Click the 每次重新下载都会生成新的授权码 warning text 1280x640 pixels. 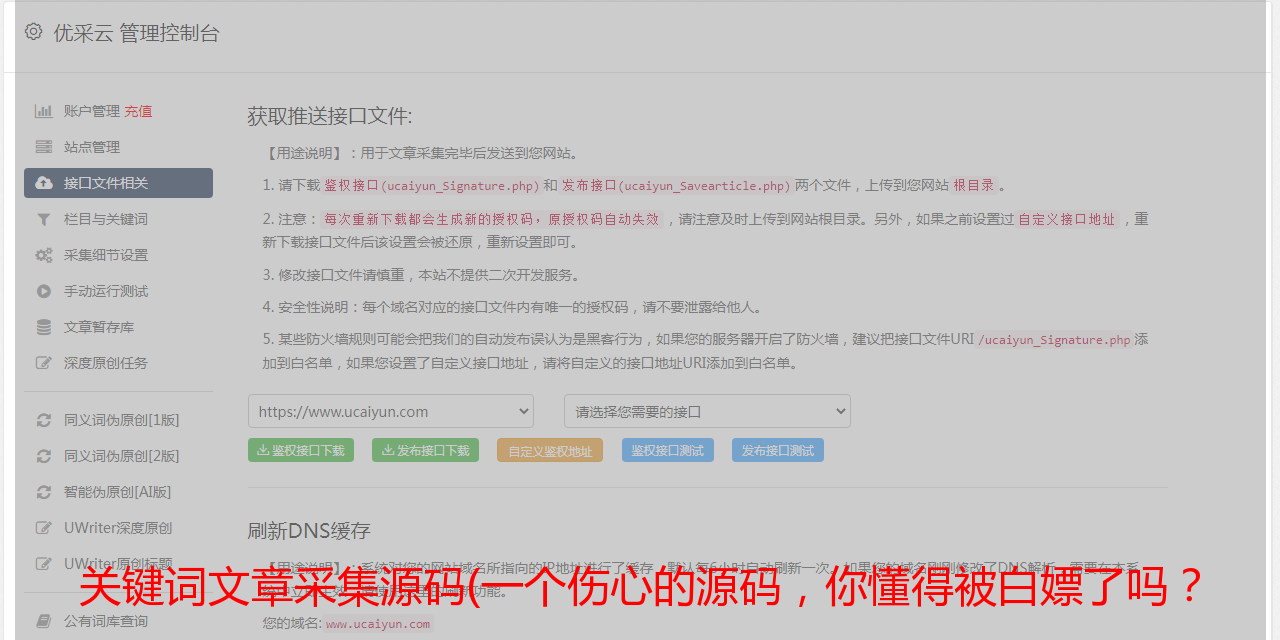[427, 219]
